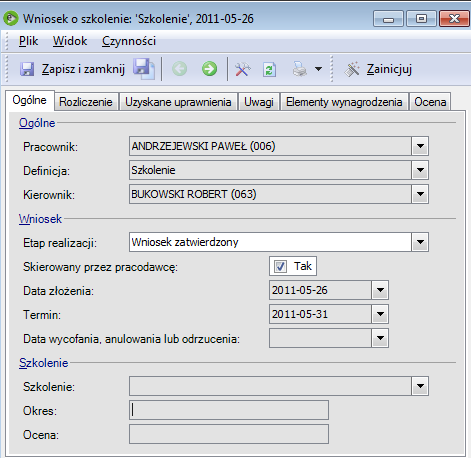Image resolution: width=471 pixels, height=458 pixels.
Task: Switch to the Uzyskane uprawnienia tab
Action: [x=178, y=102]
